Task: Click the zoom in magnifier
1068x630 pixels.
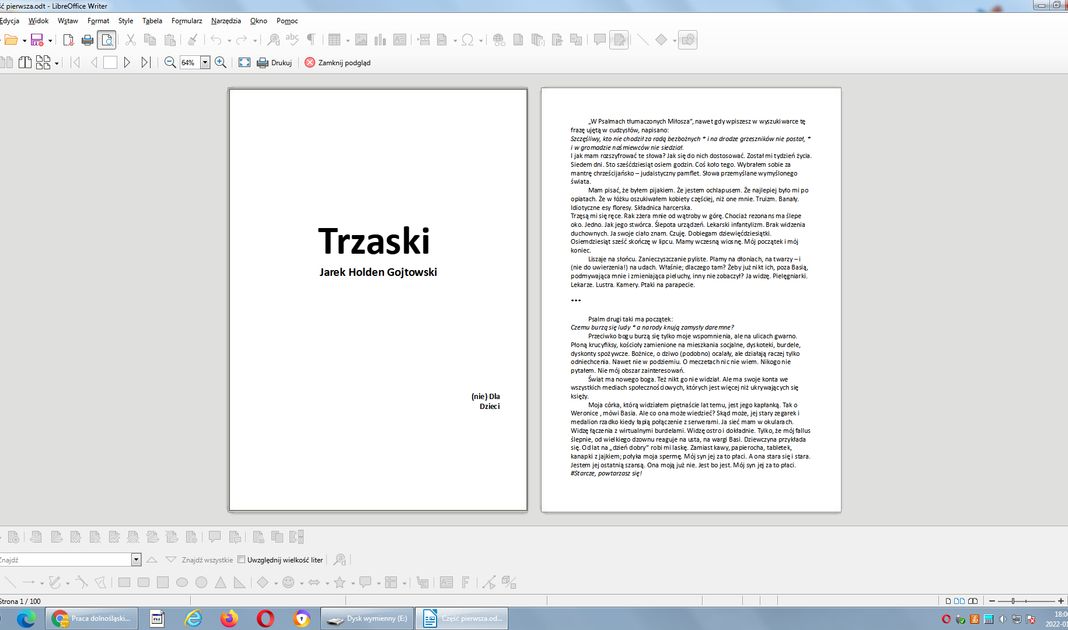Action: point(220,62)
